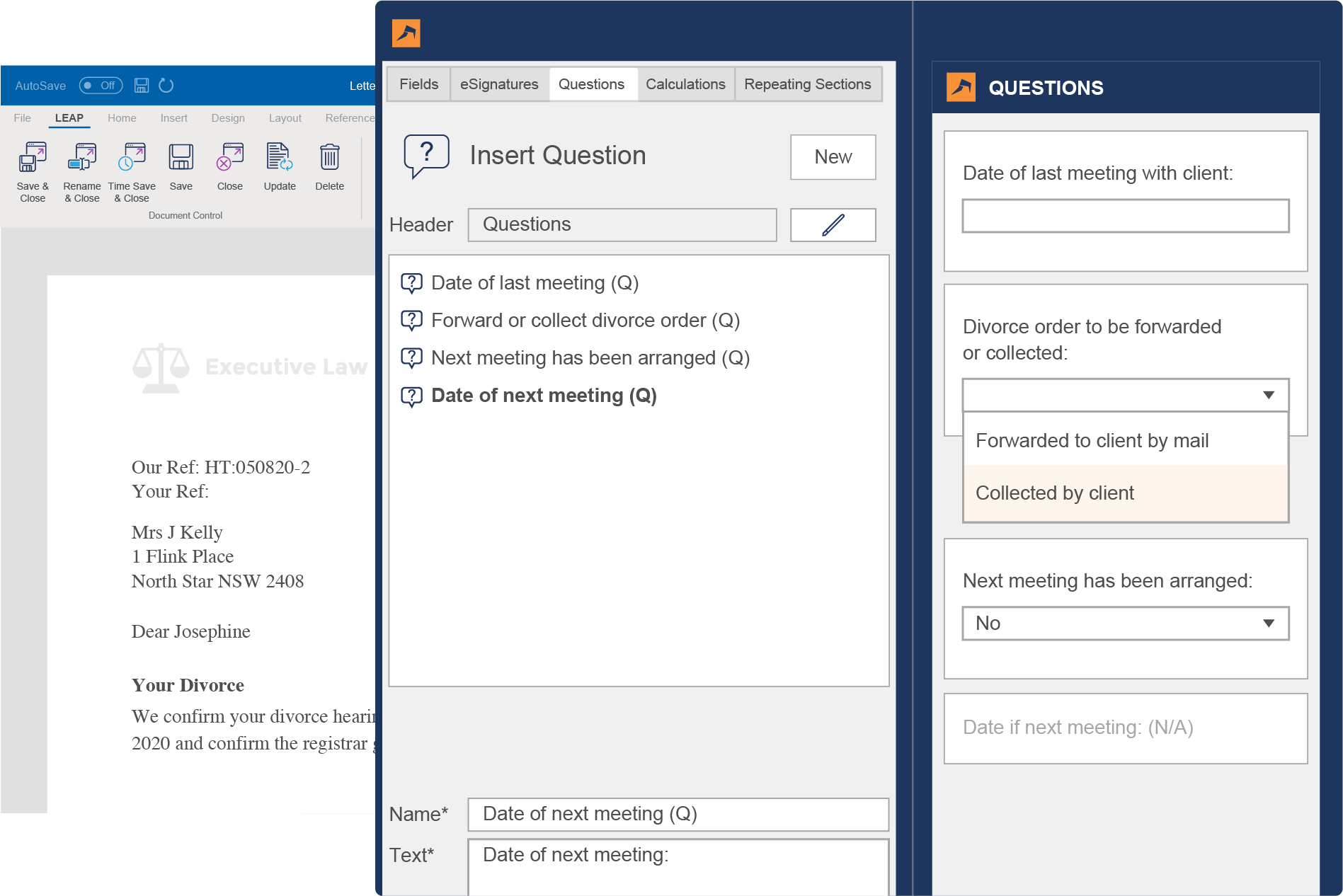Click the Text field for question text

pyautogui.click(x=678, y=867)
